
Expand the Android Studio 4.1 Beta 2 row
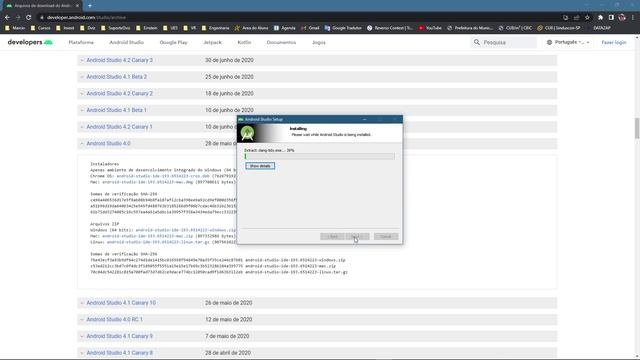(x=317, y=77)
